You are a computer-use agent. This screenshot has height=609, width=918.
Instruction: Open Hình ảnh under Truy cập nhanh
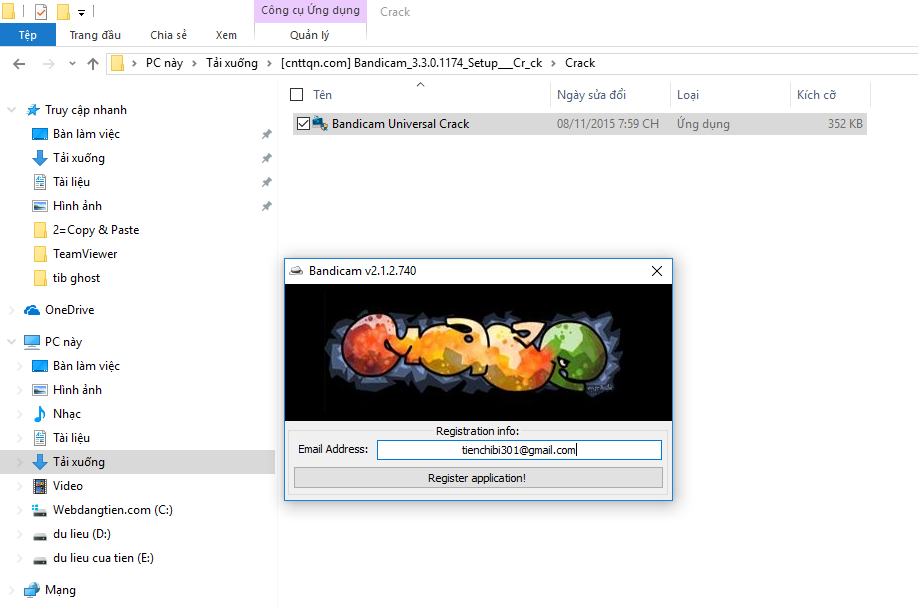point(77,206)
